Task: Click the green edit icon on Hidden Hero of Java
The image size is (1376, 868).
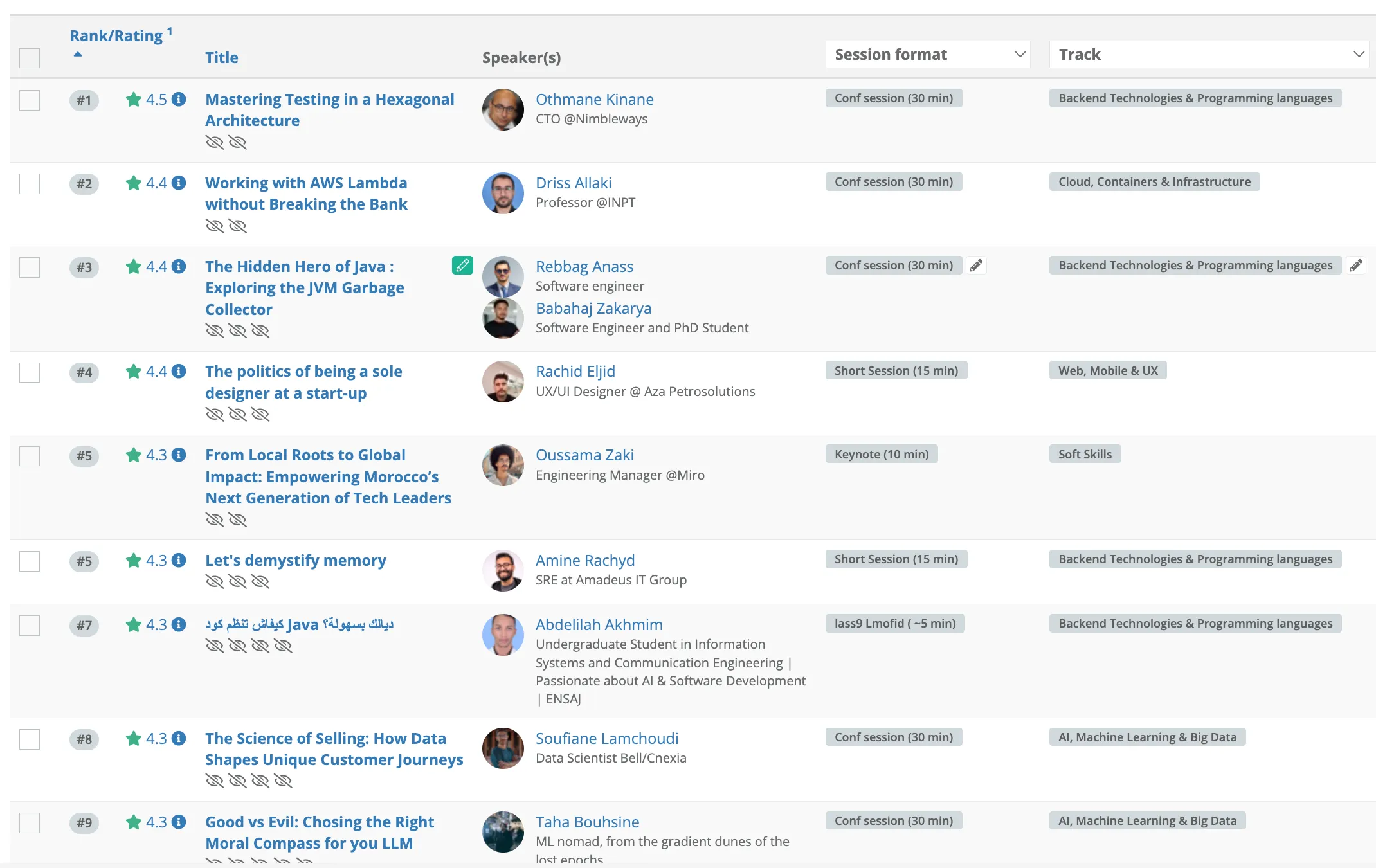Action: click(462, 266)
